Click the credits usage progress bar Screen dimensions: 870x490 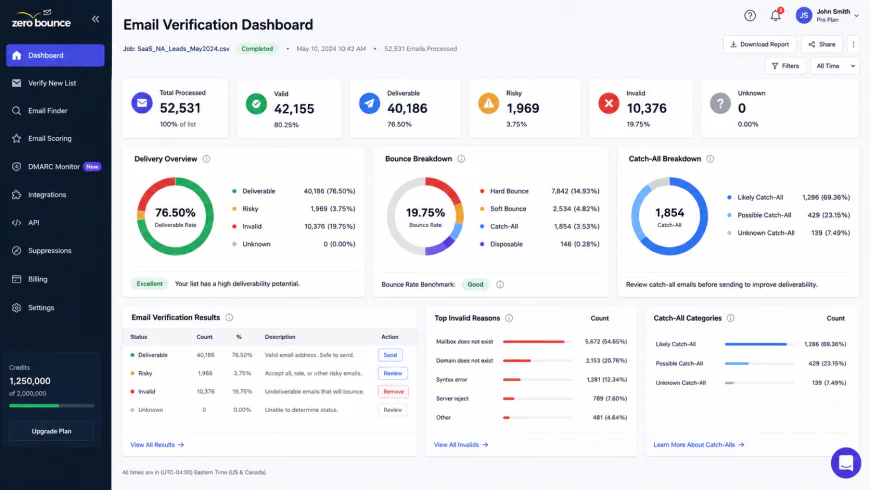(x=52, y=406)
